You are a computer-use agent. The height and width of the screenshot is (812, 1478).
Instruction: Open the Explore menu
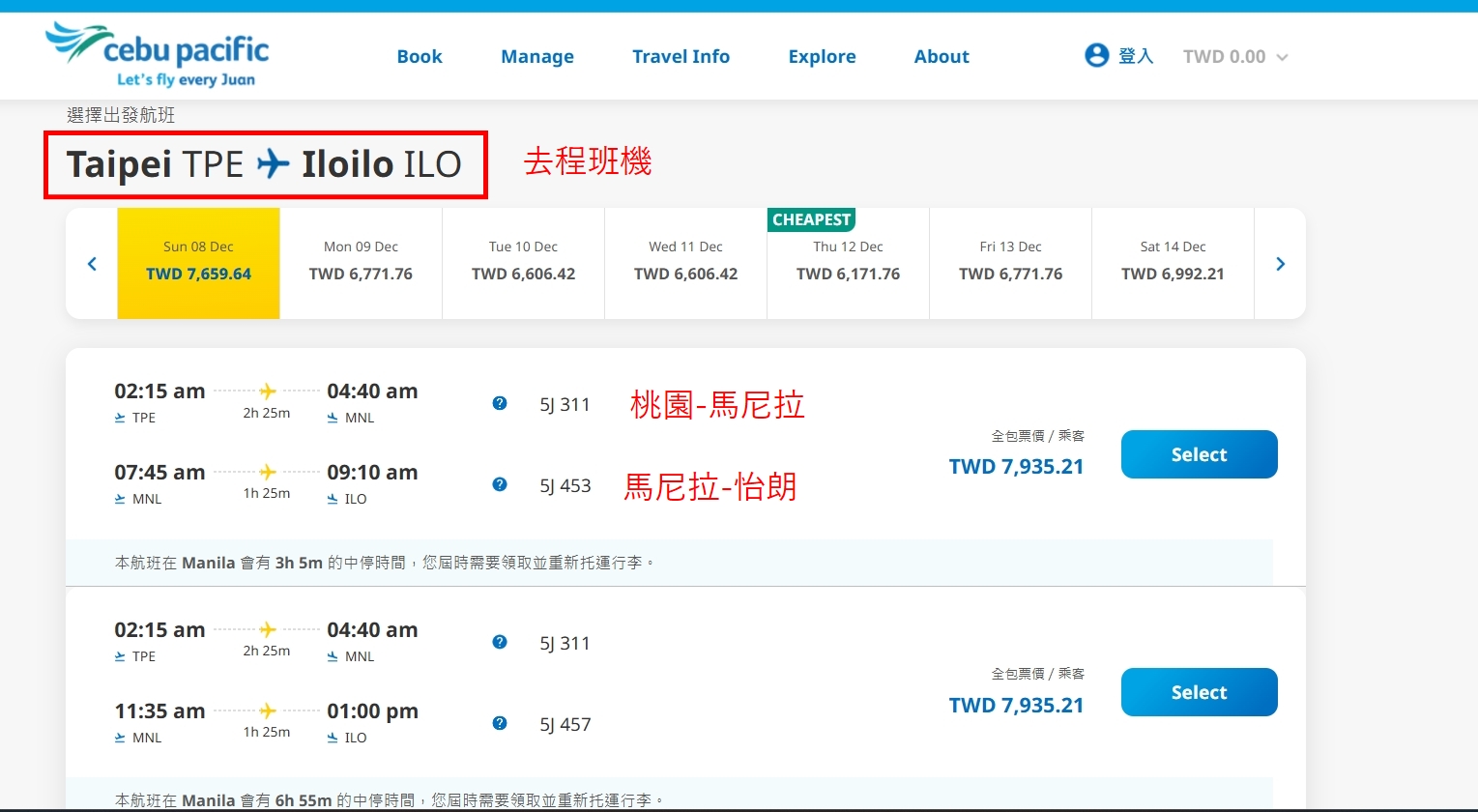click(822, 56)
